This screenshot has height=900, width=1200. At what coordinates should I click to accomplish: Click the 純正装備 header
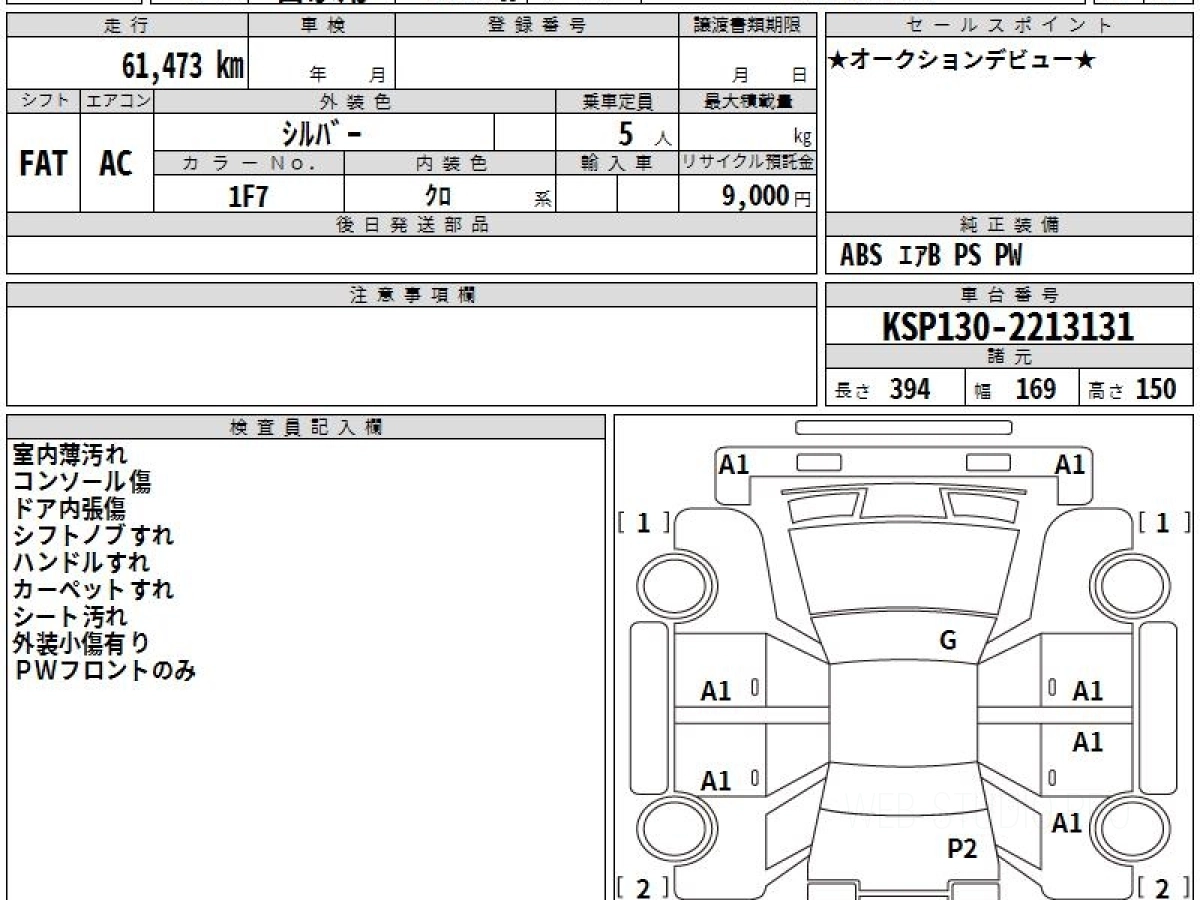tap(1009, 225)
